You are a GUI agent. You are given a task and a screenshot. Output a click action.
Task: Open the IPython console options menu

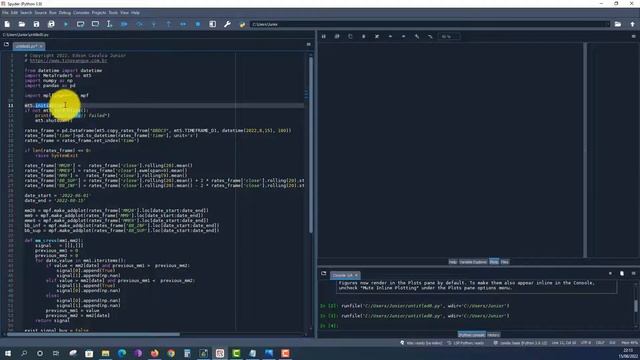pyautogui.click(x=633, y=273)
